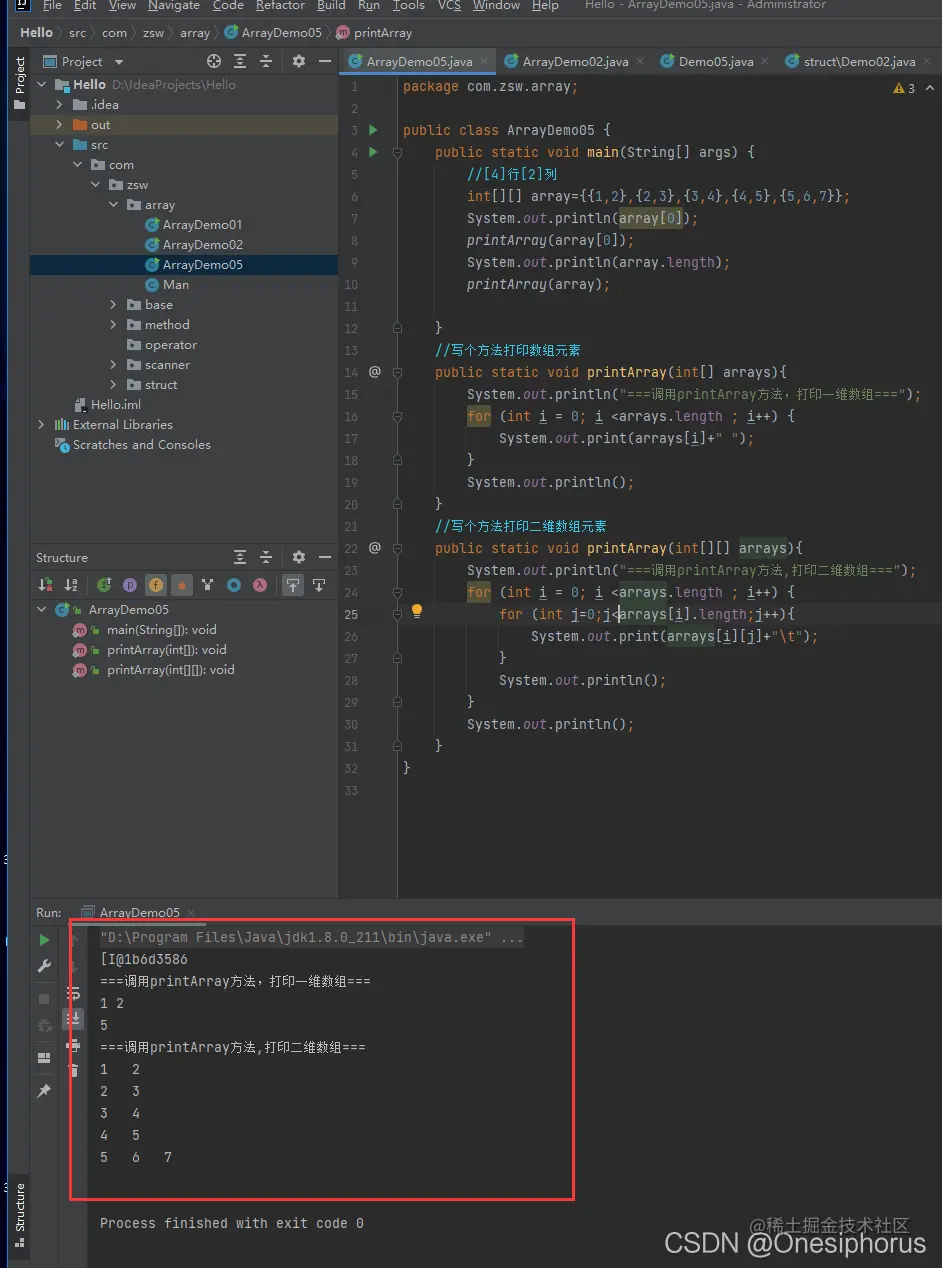
Task: Toggle Show Lambdas in Structure toolbar
Action: [260, 585]
